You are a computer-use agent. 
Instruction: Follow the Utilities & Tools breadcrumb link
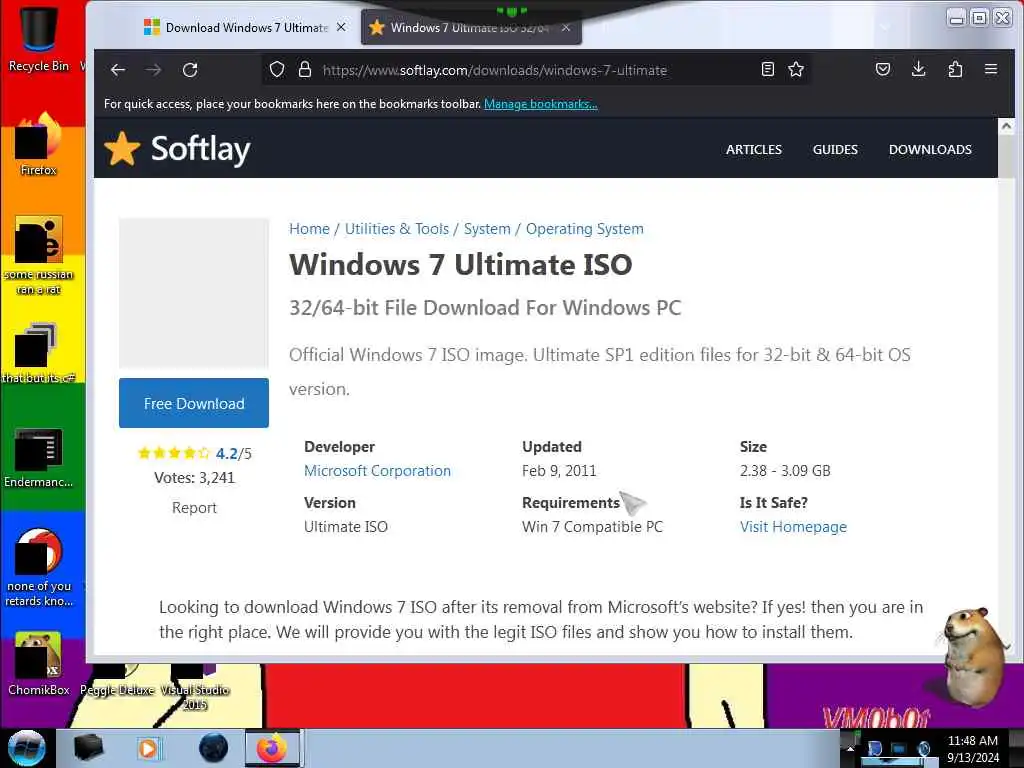point(397,229)
